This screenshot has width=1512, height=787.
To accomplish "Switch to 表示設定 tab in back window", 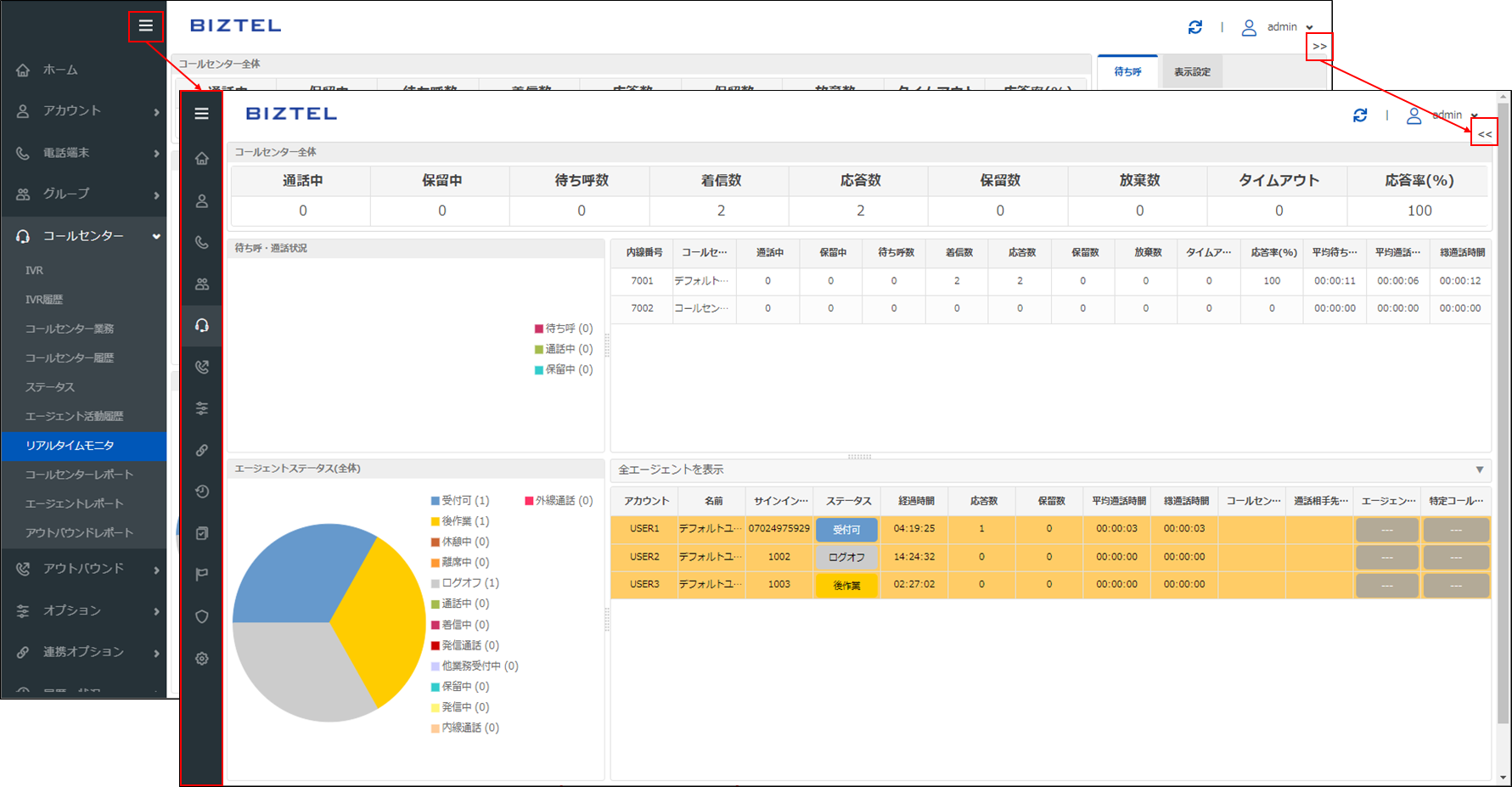I will [x=1192, y=72].
